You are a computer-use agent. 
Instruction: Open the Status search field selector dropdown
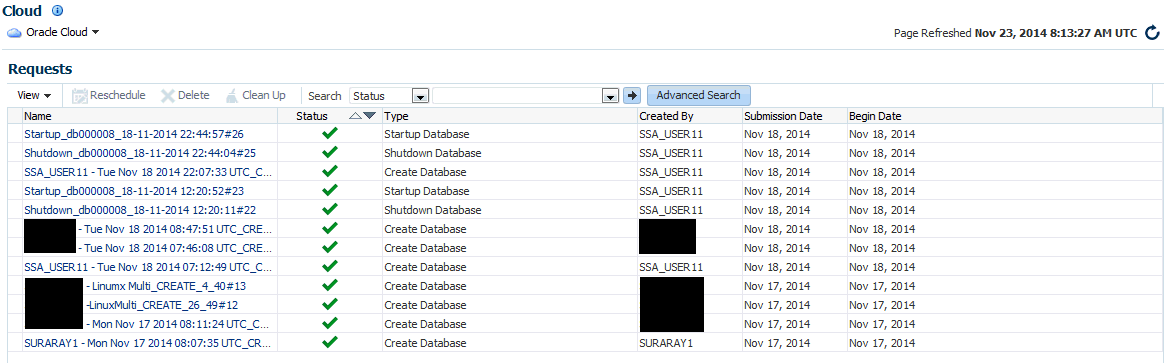(x=420, y=96)
